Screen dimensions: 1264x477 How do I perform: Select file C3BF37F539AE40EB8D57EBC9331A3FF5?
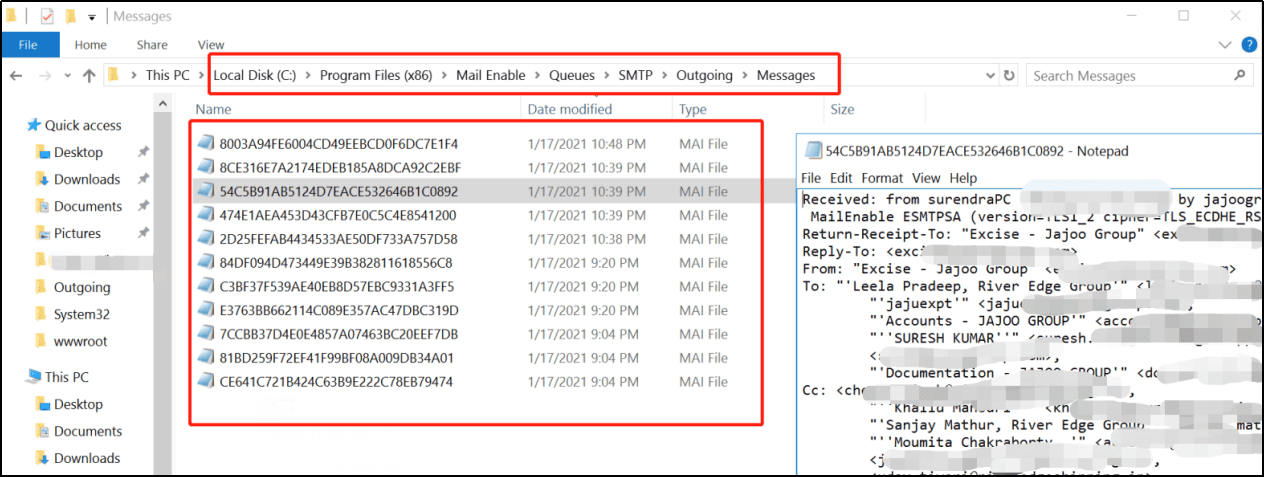tap(338, 286)
